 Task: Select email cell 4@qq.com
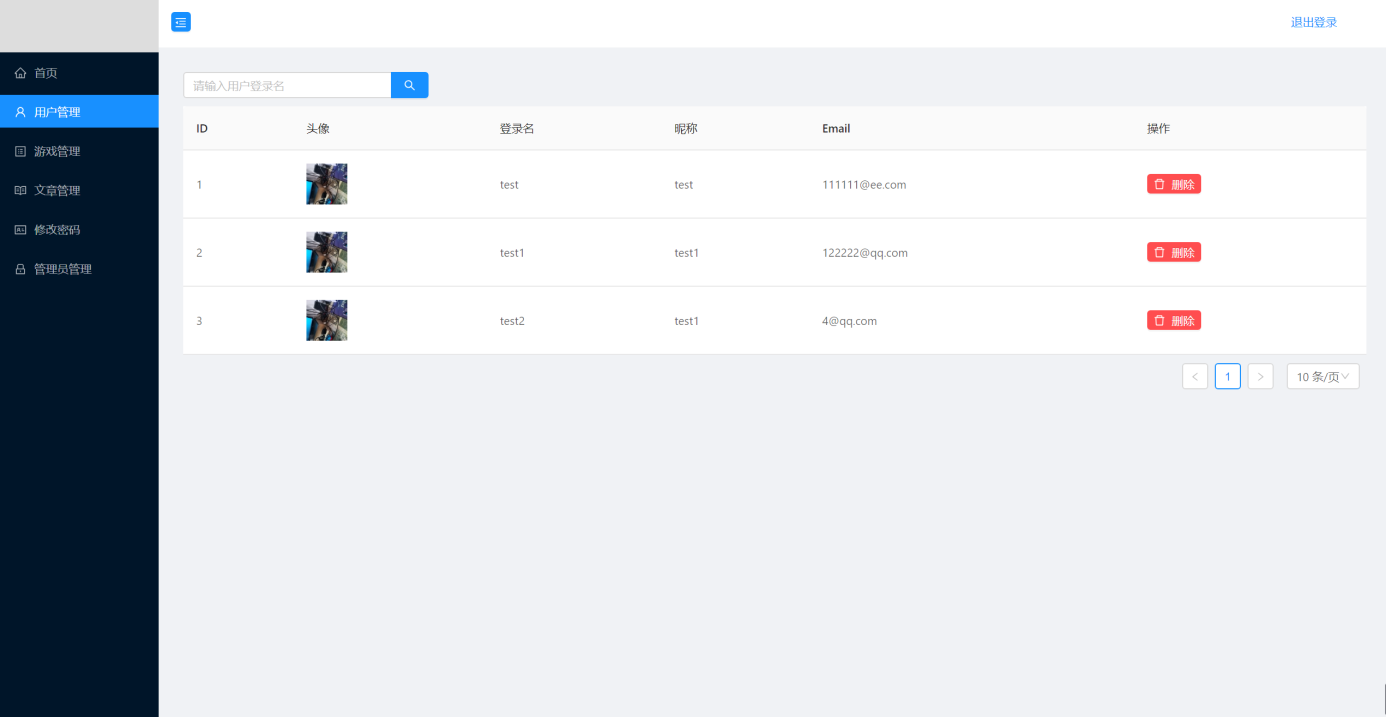pyautogui.click(x=849, y=321)
